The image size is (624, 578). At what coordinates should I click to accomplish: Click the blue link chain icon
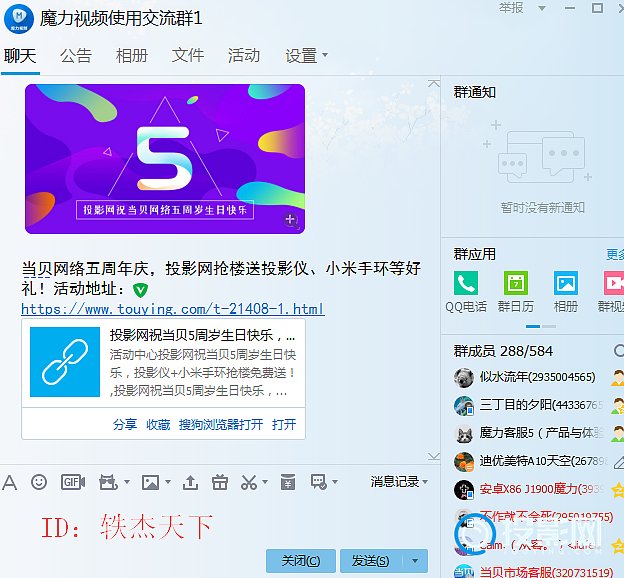point(65,362)
